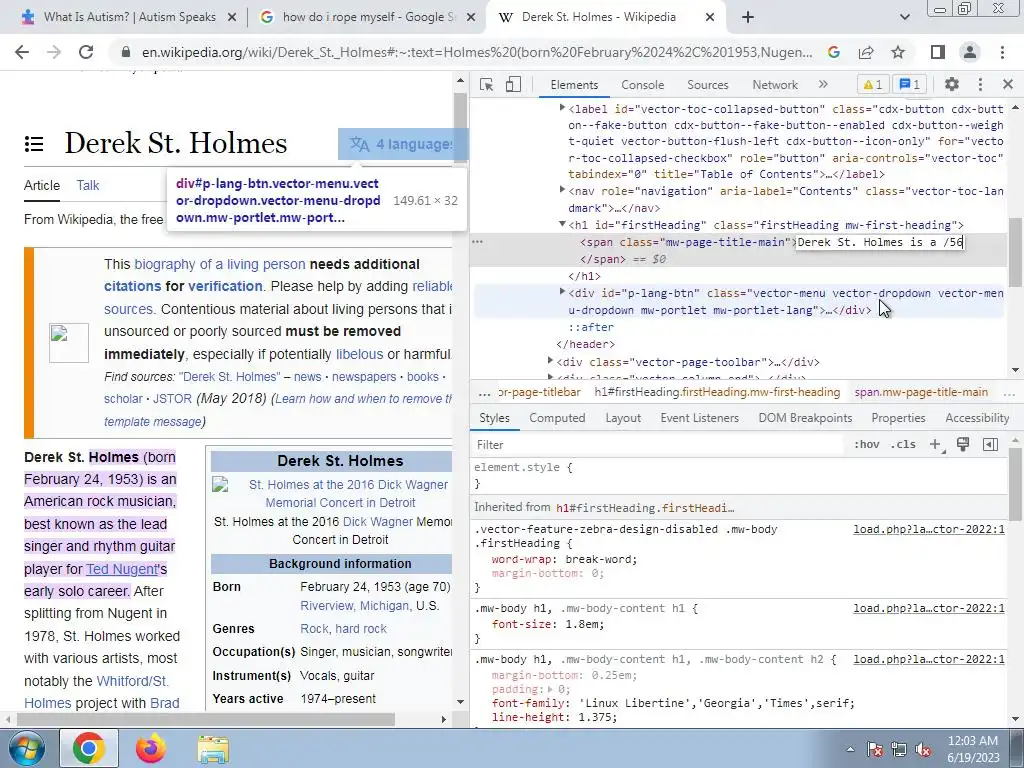Add a new style rule with plus icon
The height and width of the screenshot is (768, 1024).
[936, 445]
